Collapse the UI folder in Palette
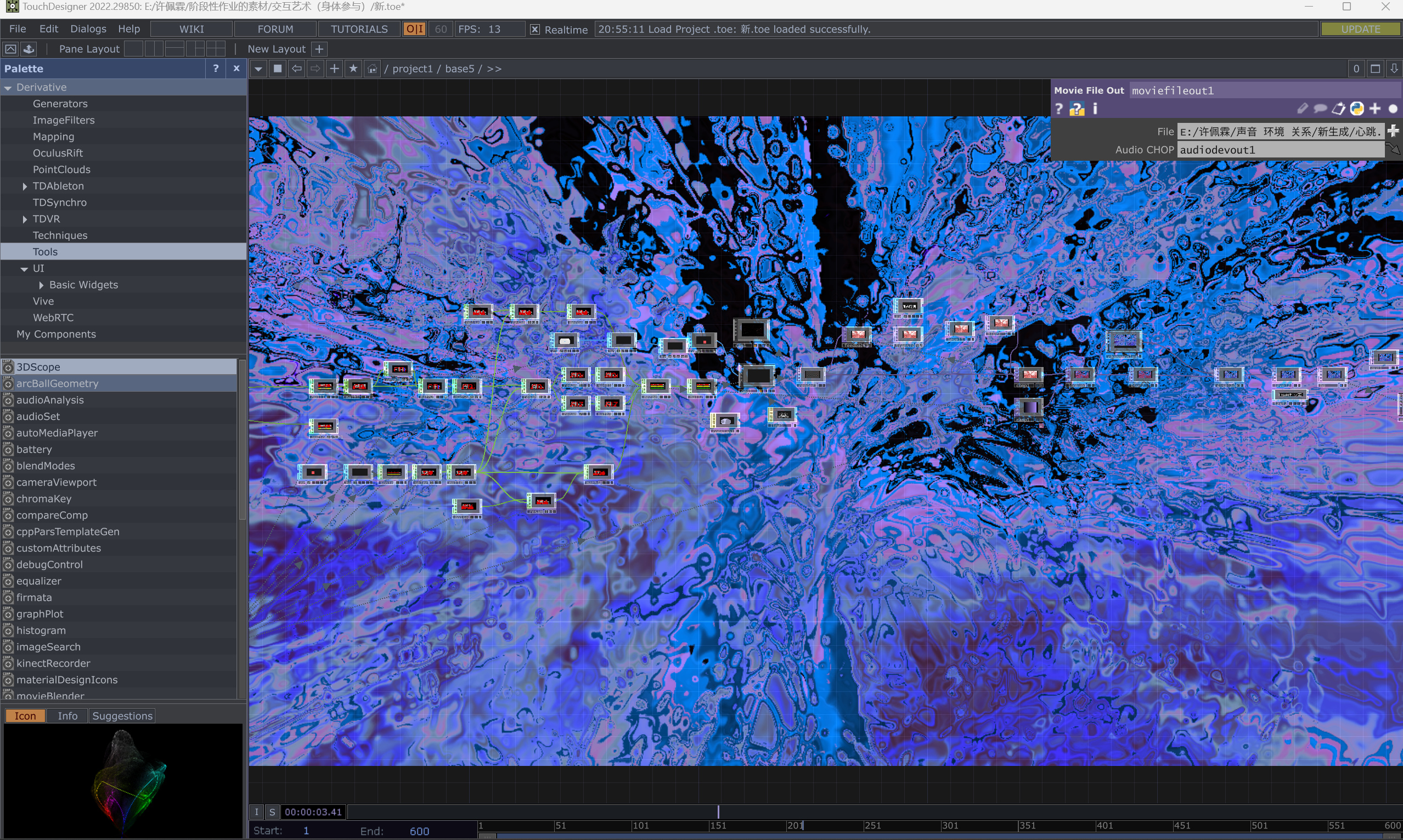 (24, 269)
